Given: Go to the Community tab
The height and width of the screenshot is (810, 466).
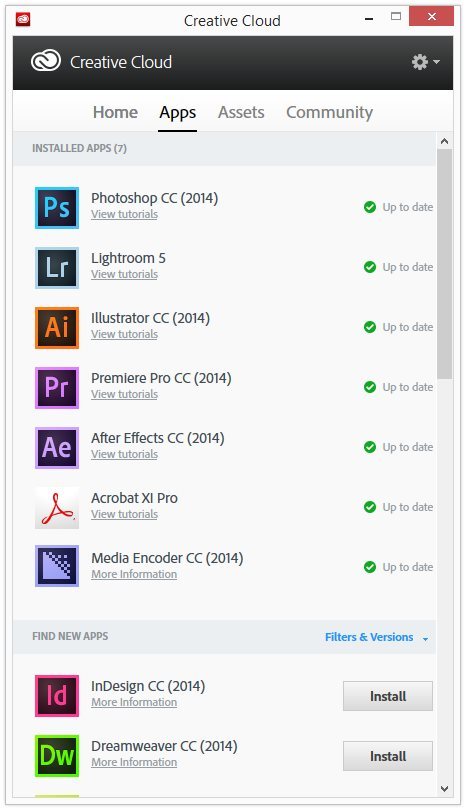Looking at the screenshot, I should (329, 113).
